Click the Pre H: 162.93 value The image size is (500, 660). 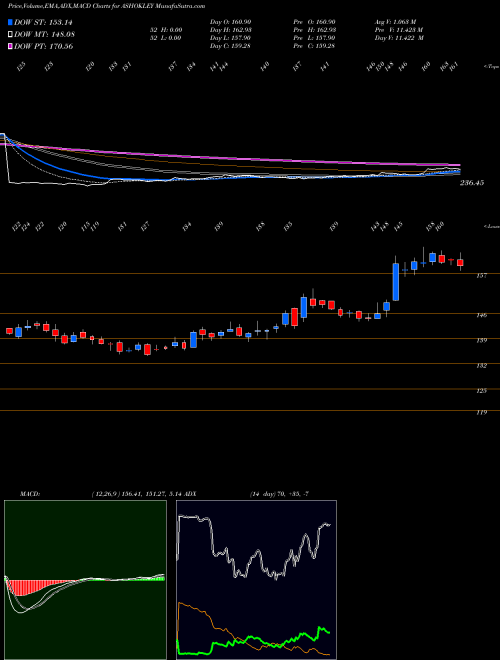(314, 30)
